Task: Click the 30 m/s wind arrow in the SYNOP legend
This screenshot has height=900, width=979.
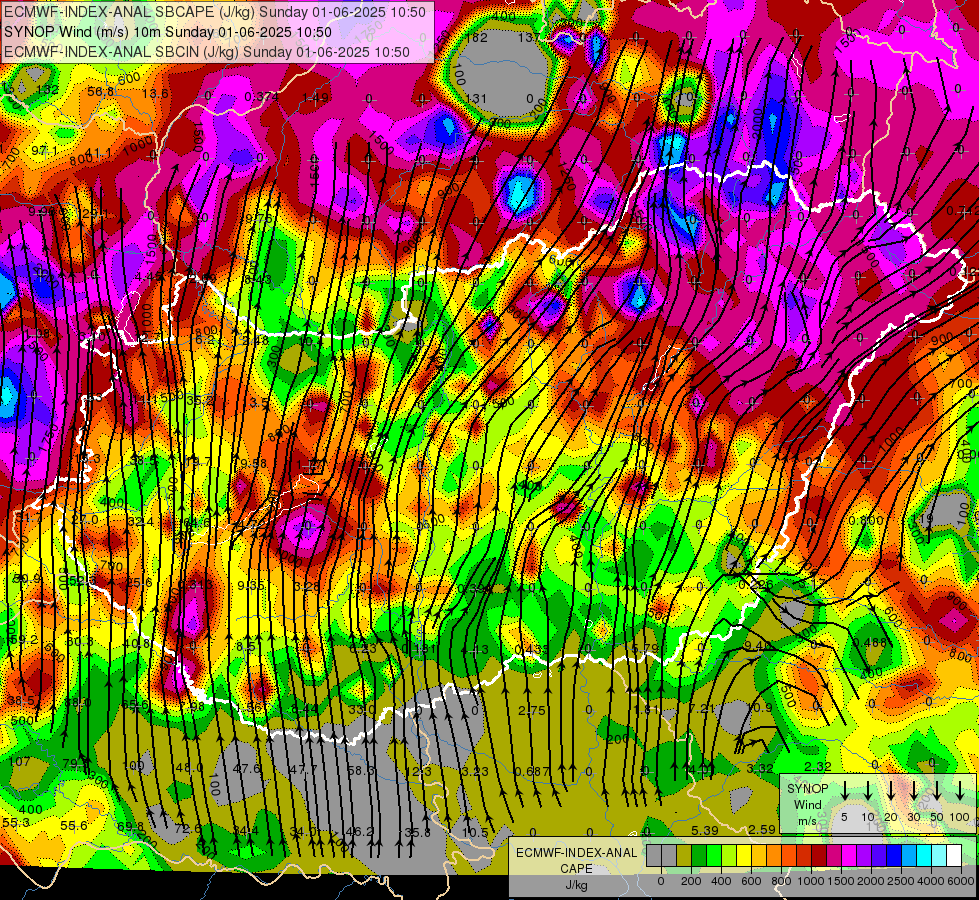Action: click(913, 791)
